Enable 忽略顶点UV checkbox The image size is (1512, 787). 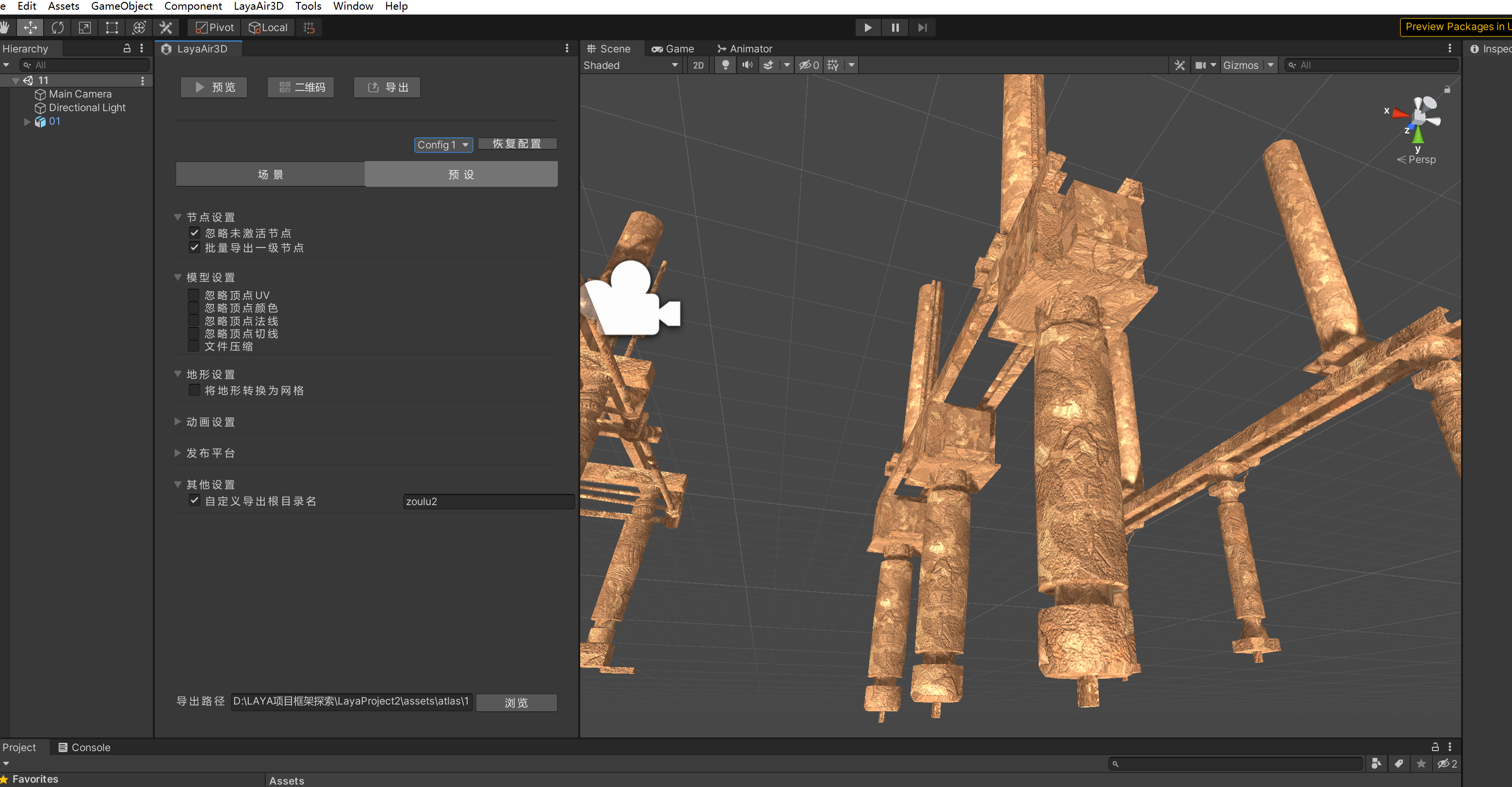pyautogui.click(x=193, y=295)
